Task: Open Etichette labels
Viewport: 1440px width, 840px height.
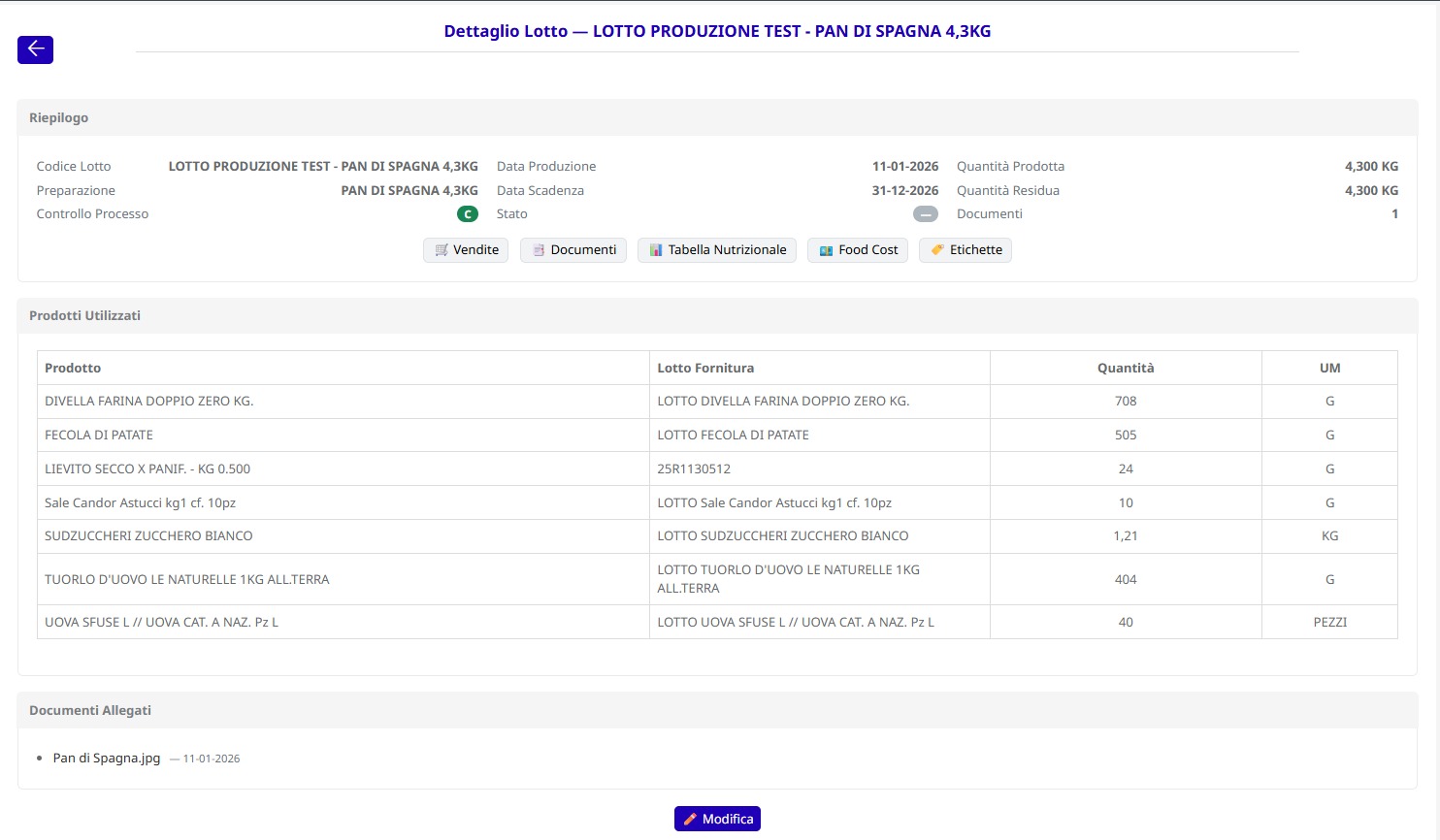Action: (965, 250)
